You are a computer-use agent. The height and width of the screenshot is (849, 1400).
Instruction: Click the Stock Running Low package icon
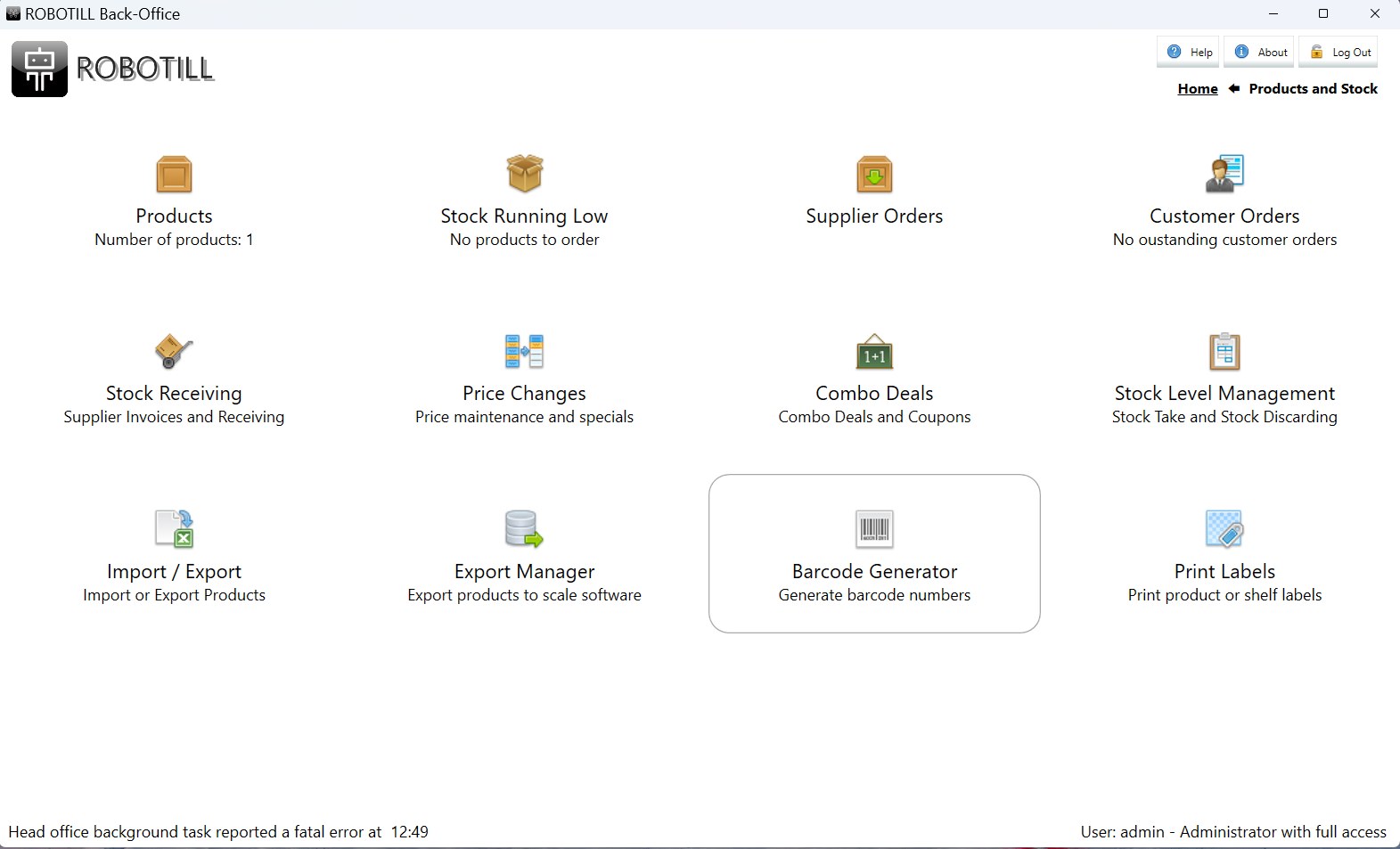click(524, 174)
